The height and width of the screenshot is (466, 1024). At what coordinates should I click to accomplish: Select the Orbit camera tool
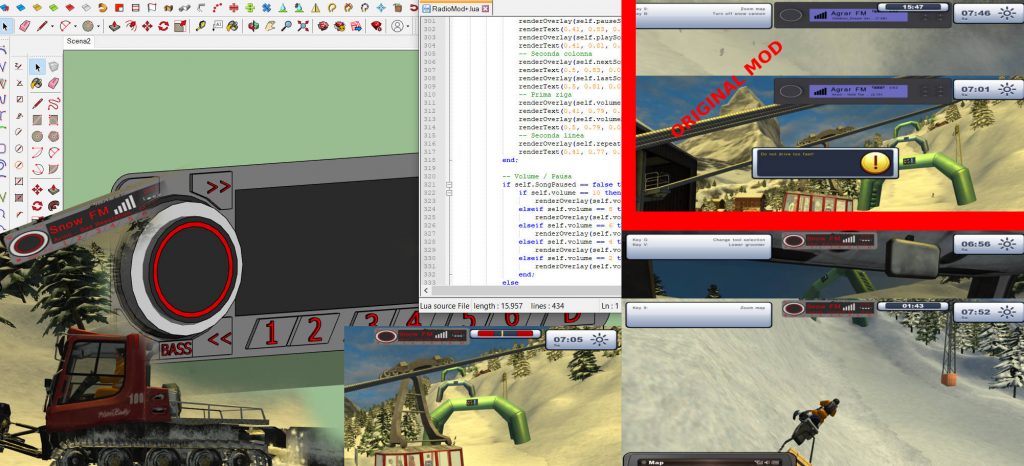coord(253,26)
